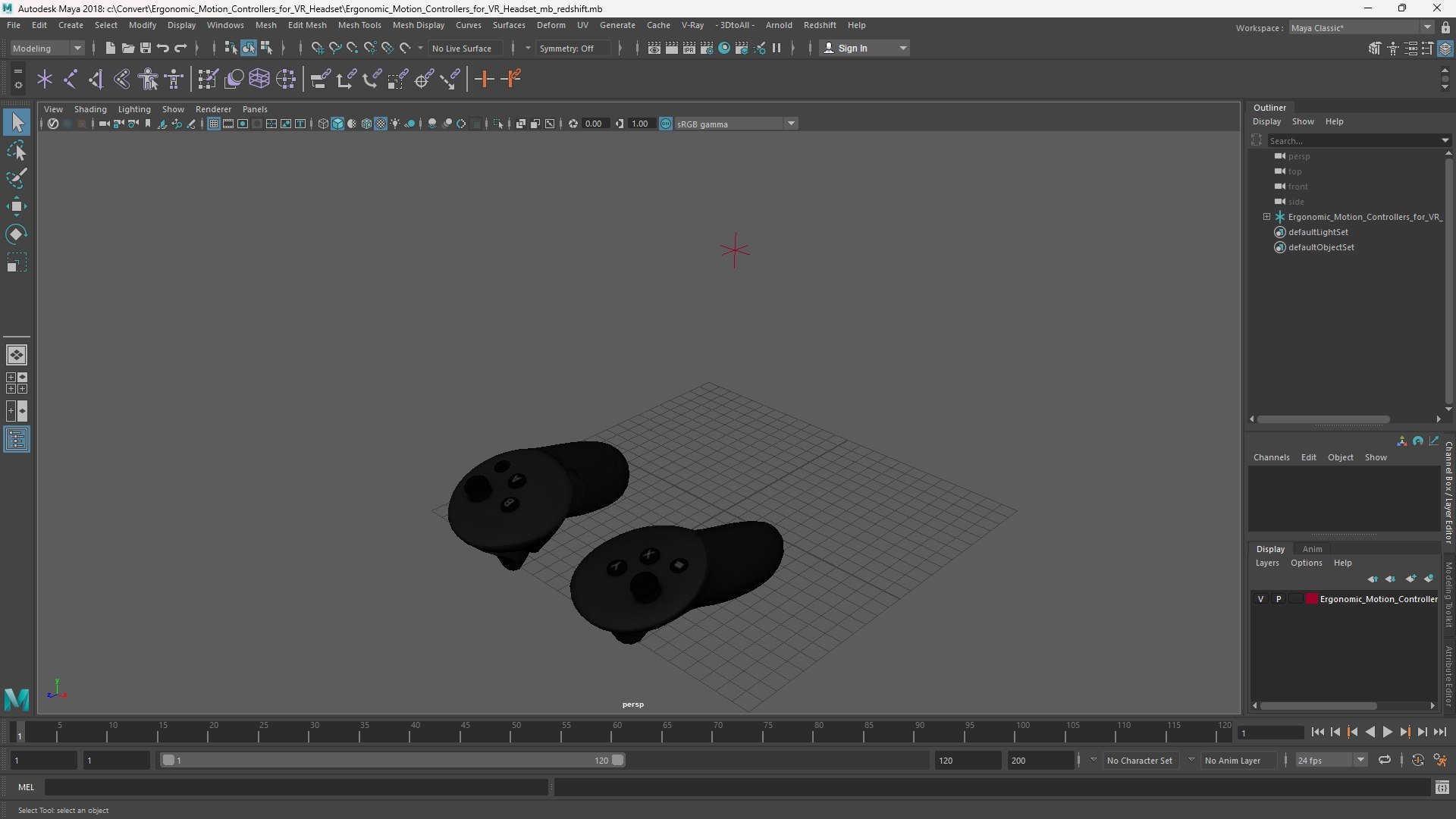Activate the Paint Selection tool
Viewport: 1456px width, 819px height.
pos(17,178)
